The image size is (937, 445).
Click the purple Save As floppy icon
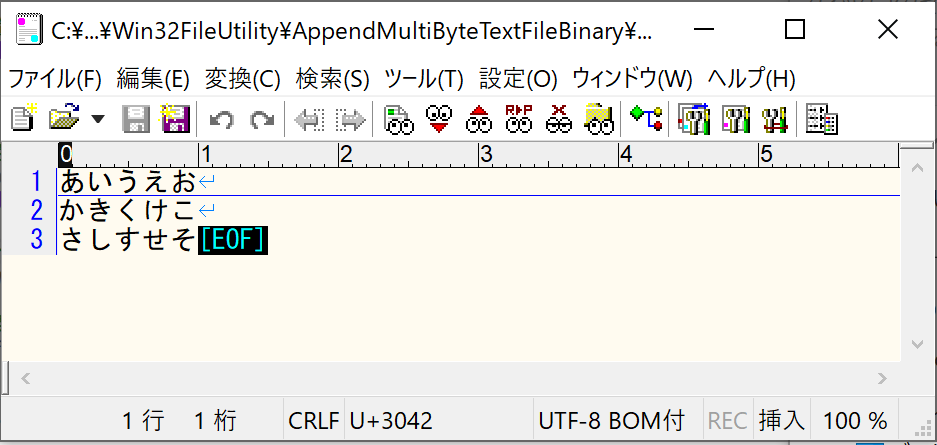click(174, 118)
